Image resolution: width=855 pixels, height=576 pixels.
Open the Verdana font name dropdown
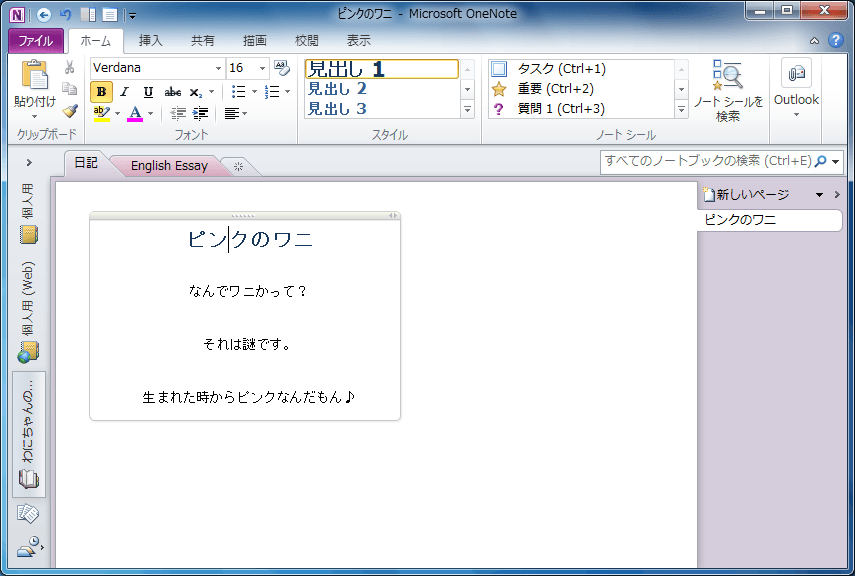218,68
